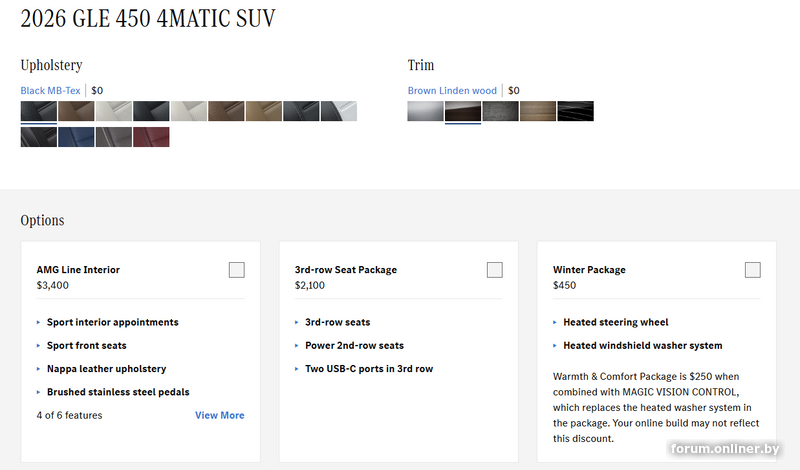
Task: Select the blue upholstery swatch
Action: coord(76,137)
